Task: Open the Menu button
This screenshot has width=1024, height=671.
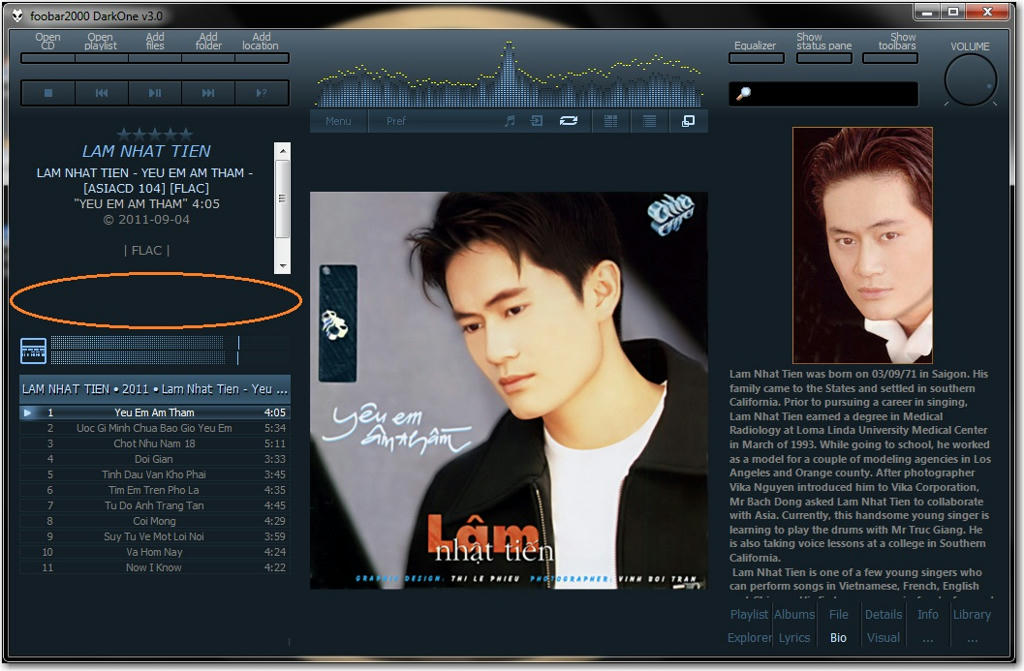Action: point(338,122)
